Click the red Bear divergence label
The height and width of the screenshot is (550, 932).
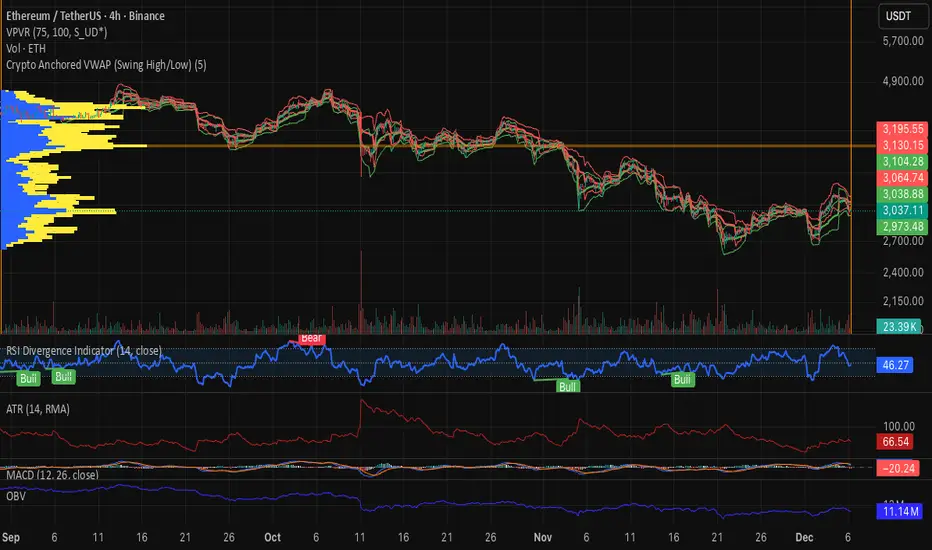click(311, 338)
